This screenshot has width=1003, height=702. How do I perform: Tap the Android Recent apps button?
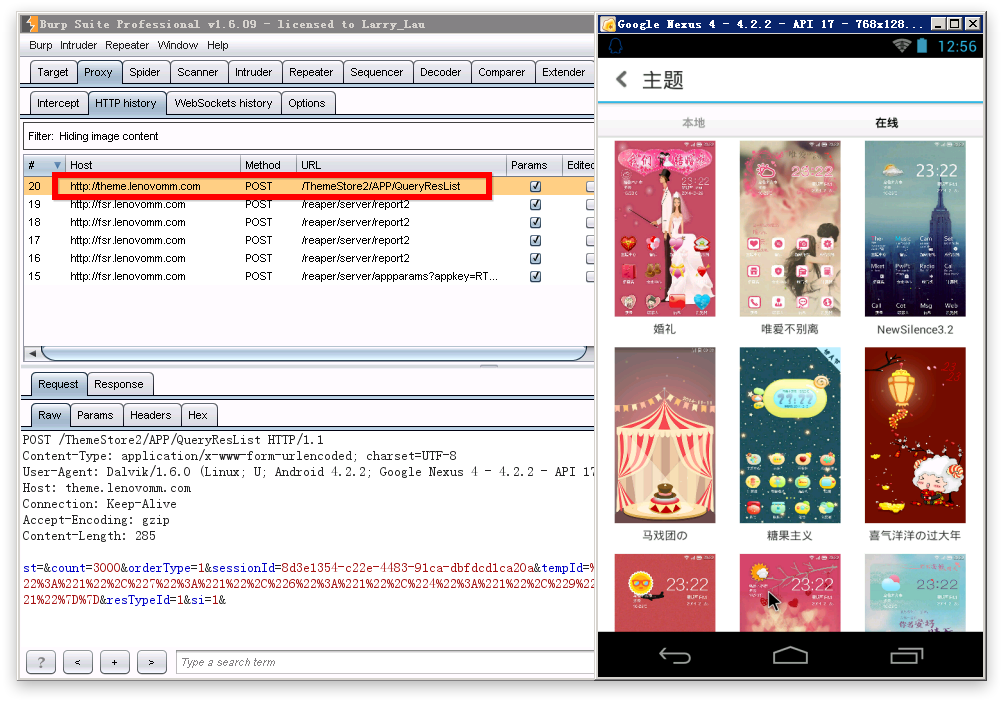pyautogui.click(x=906, y=655)
